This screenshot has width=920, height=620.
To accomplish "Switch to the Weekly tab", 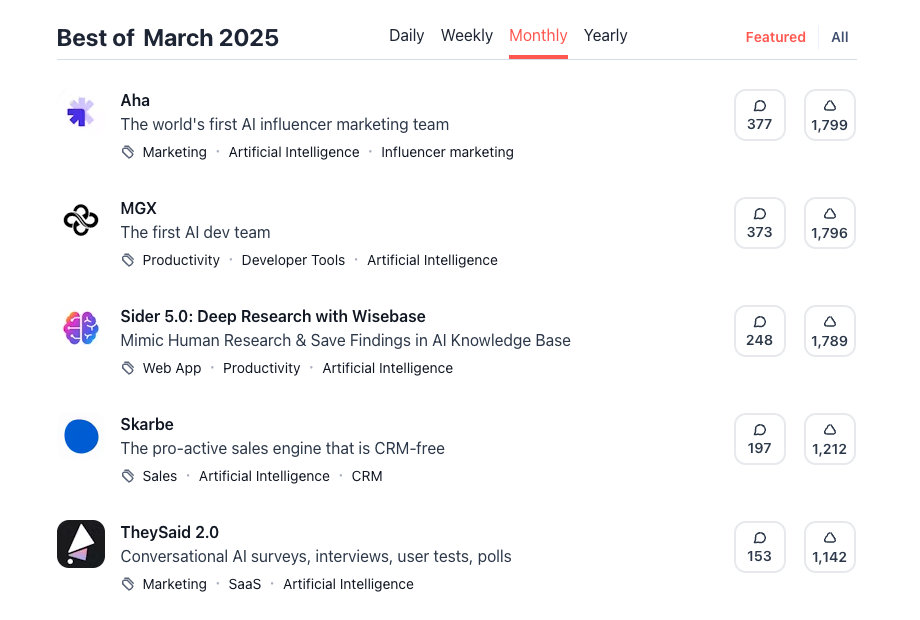I will [467, 36].
